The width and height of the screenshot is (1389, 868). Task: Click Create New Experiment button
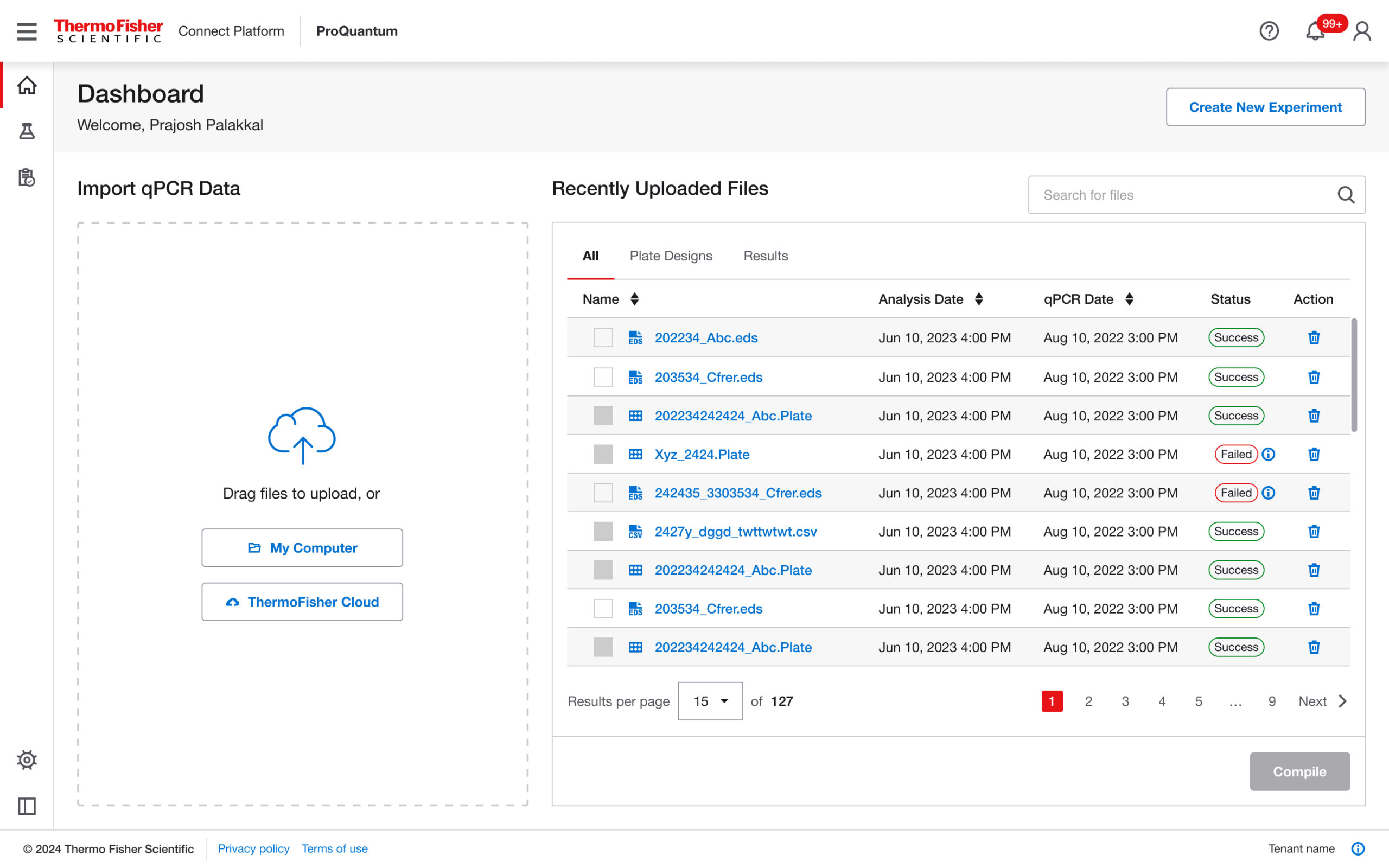(1265, 107)
